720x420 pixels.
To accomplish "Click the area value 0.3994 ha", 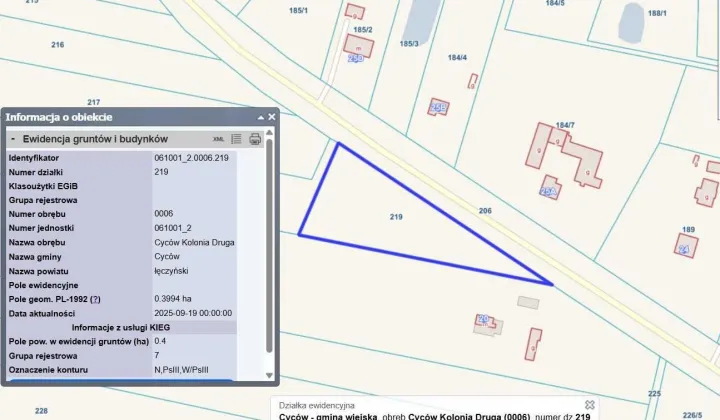I will click(x=173, y=299).
